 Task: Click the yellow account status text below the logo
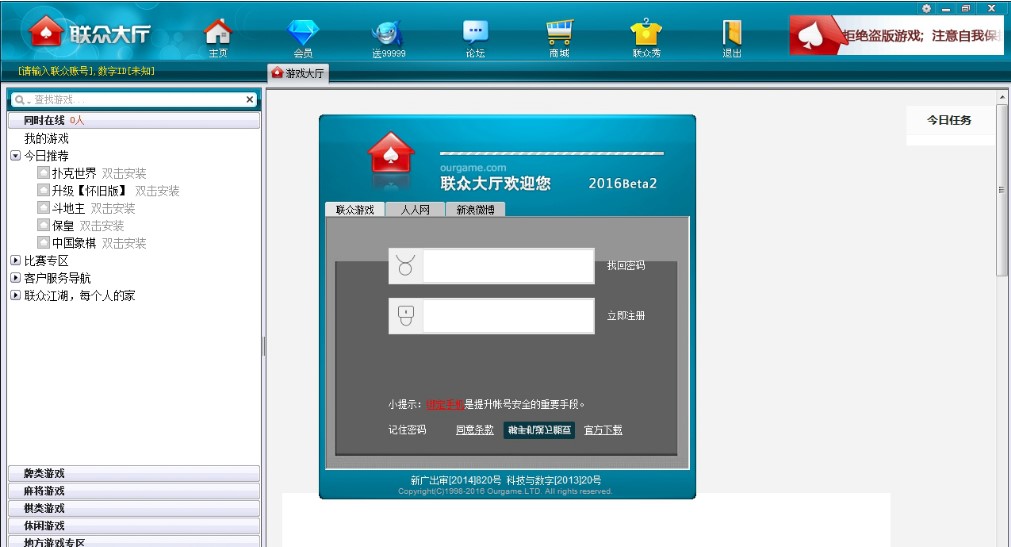coord(86,71)
